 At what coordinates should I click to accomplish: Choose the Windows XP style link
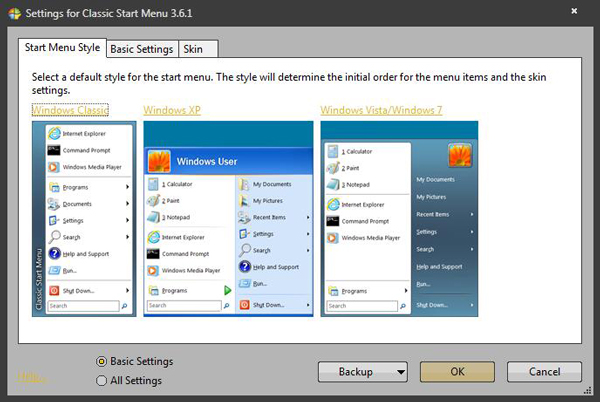[x=172, y=110]
